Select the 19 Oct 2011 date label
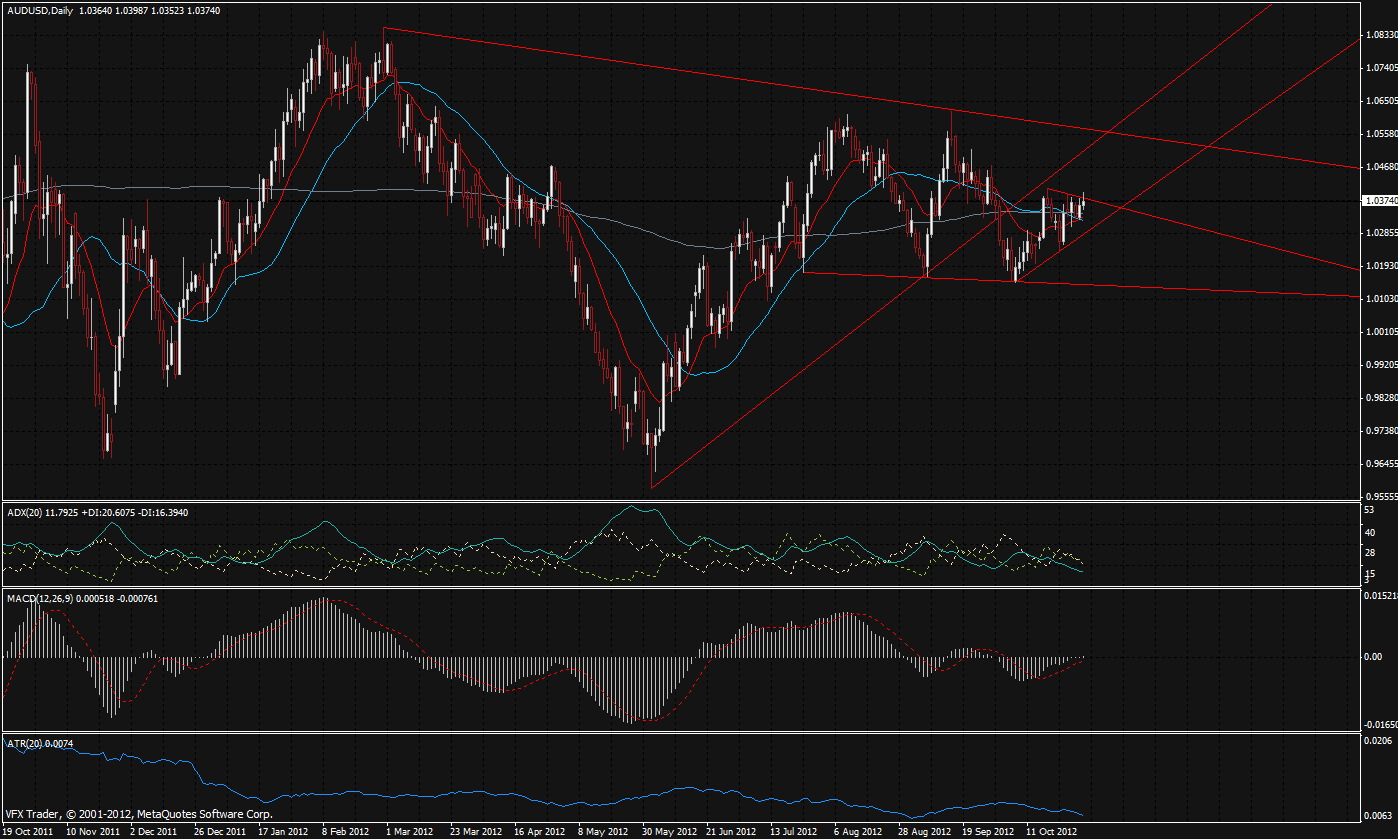This screenshot has height=839, width=1398. pos(29,831)
